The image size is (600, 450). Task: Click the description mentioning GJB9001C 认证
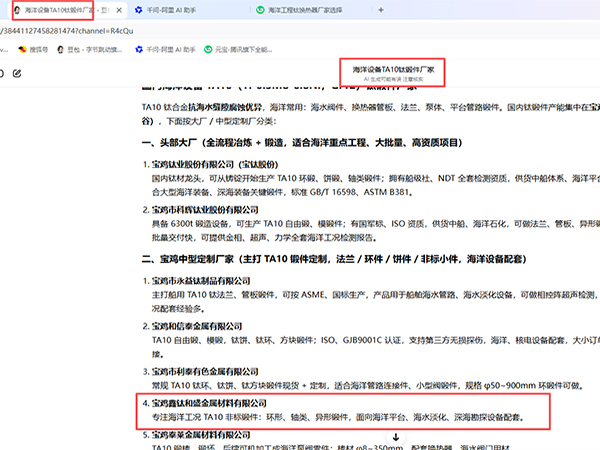tap(376, 347)
